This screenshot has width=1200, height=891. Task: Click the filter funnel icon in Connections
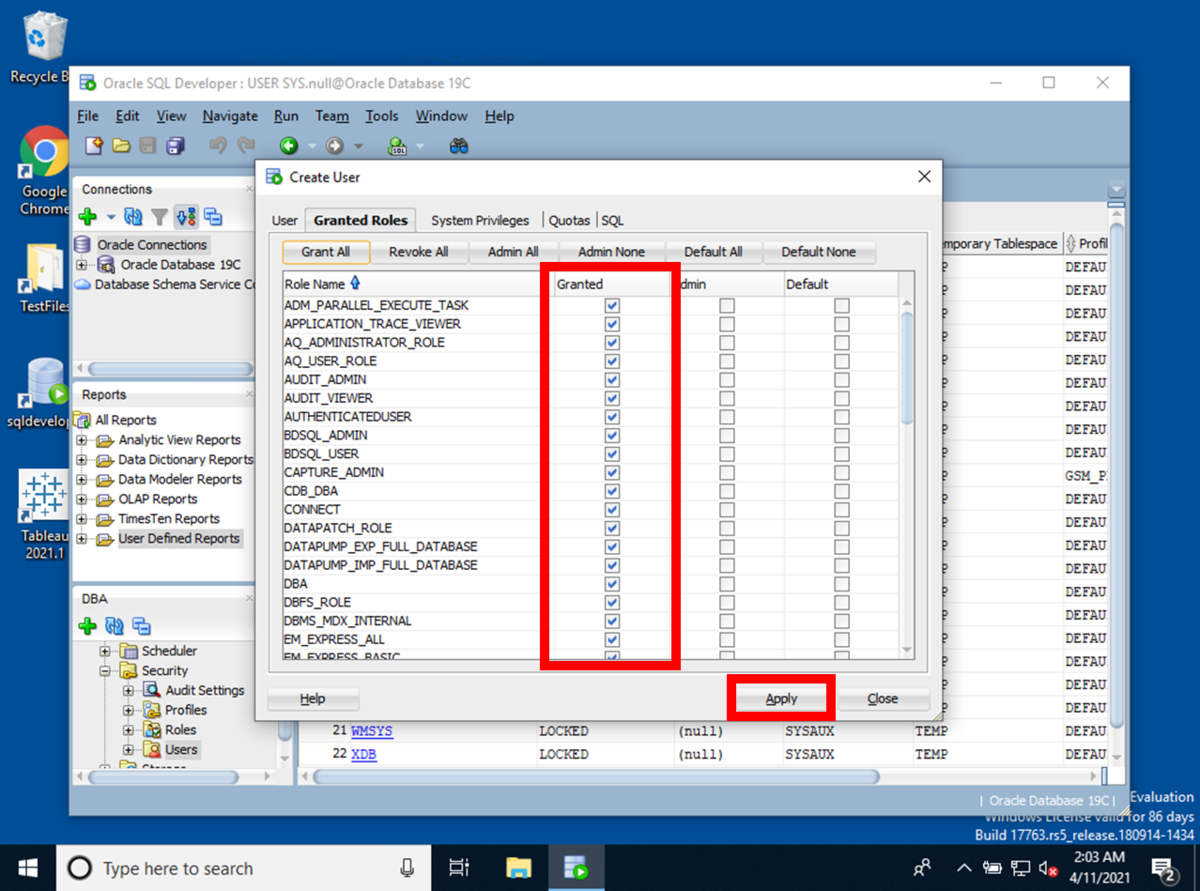159,217
